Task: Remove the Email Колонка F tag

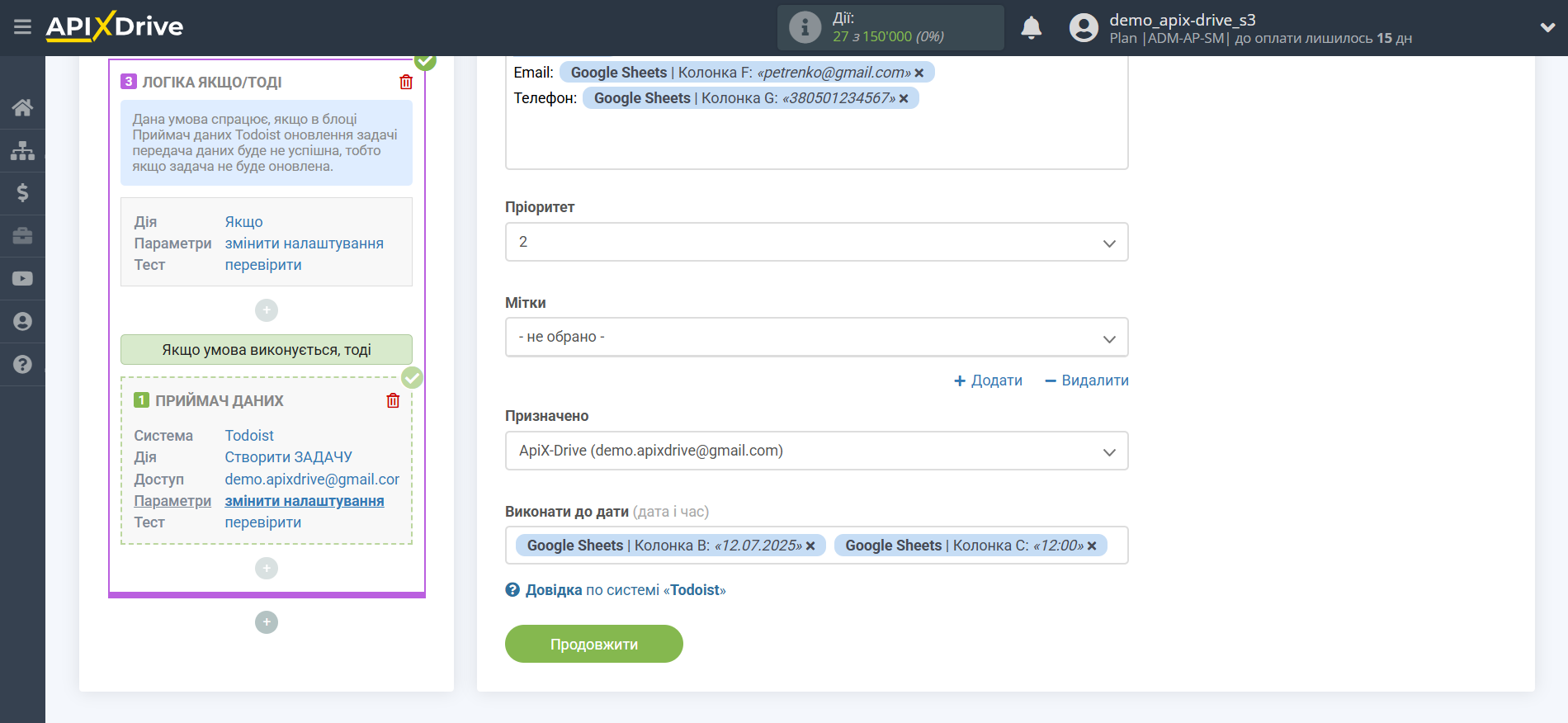Action: point(919,73)
